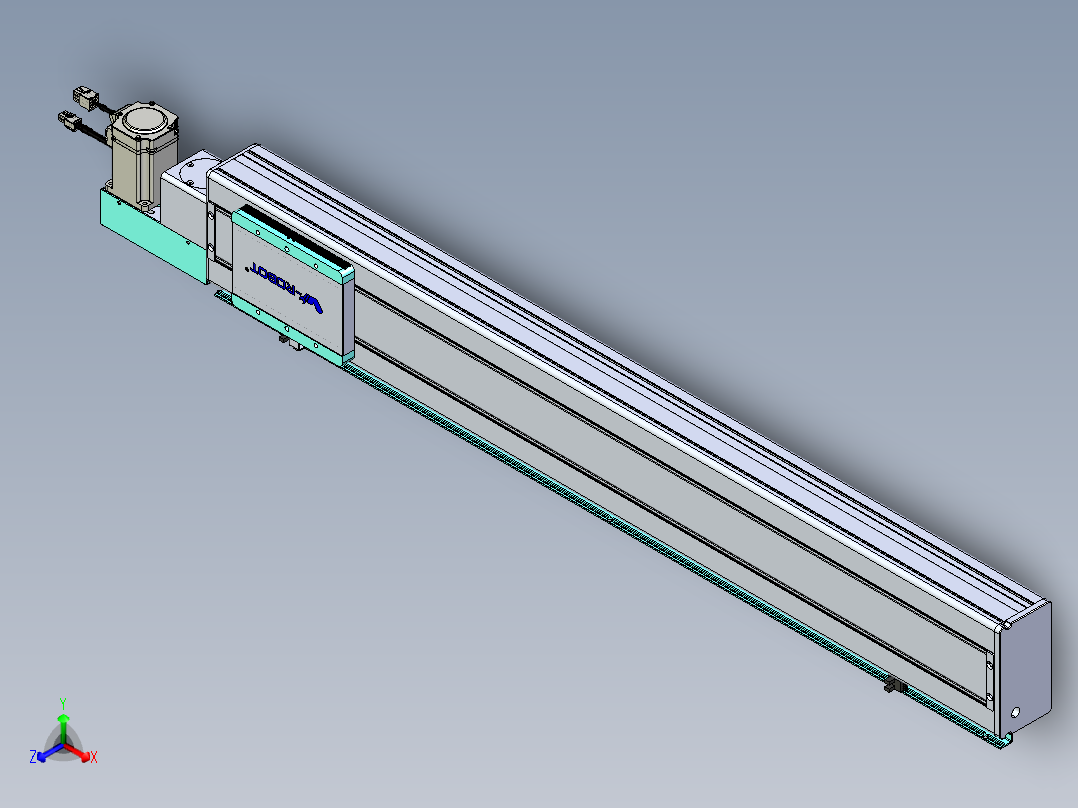This screenshot has width=1078, height=808.
Task: Select the green motor mounting bracket
Action: 153,236
